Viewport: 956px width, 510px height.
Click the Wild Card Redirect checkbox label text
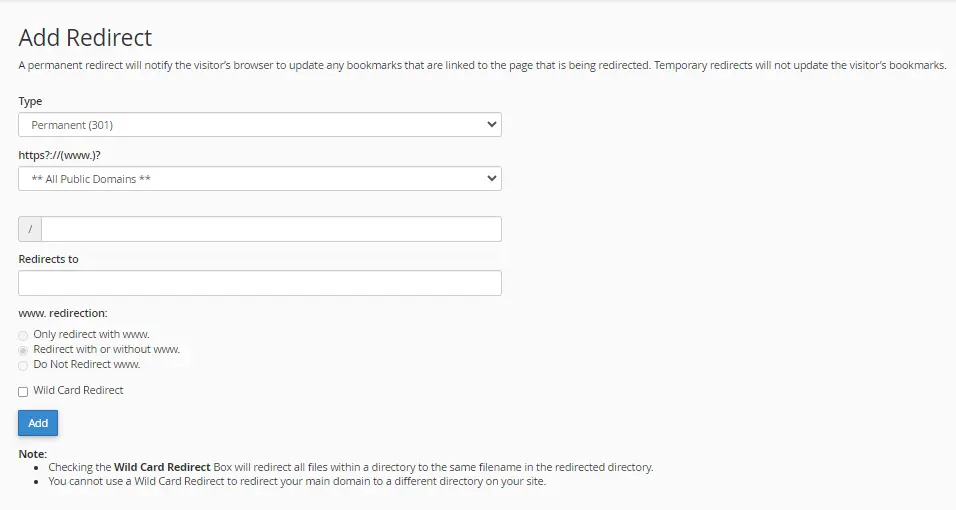(x=78, y=390)
